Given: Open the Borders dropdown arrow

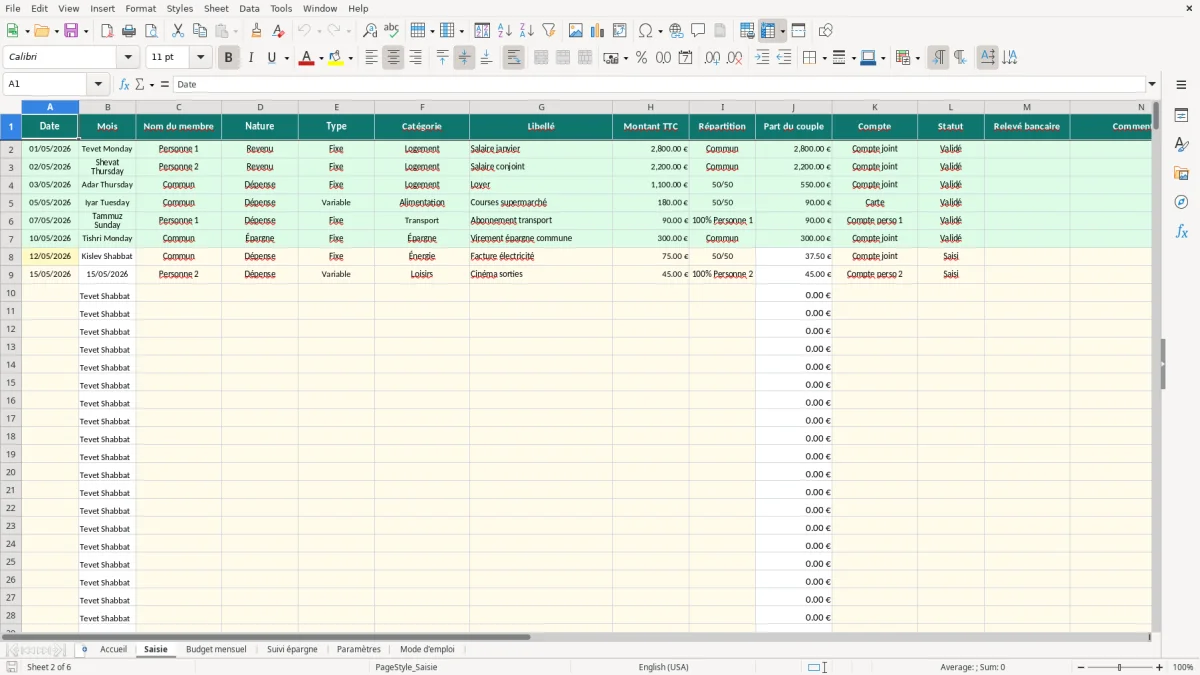Looking at the screenshot, I should click(823, 58).
